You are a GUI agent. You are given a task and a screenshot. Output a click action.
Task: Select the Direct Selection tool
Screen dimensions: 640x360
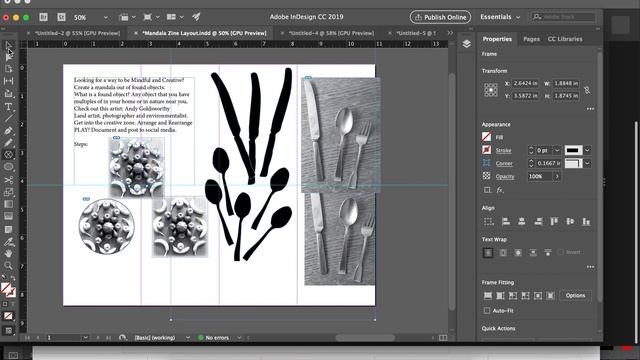click(8, 57)
